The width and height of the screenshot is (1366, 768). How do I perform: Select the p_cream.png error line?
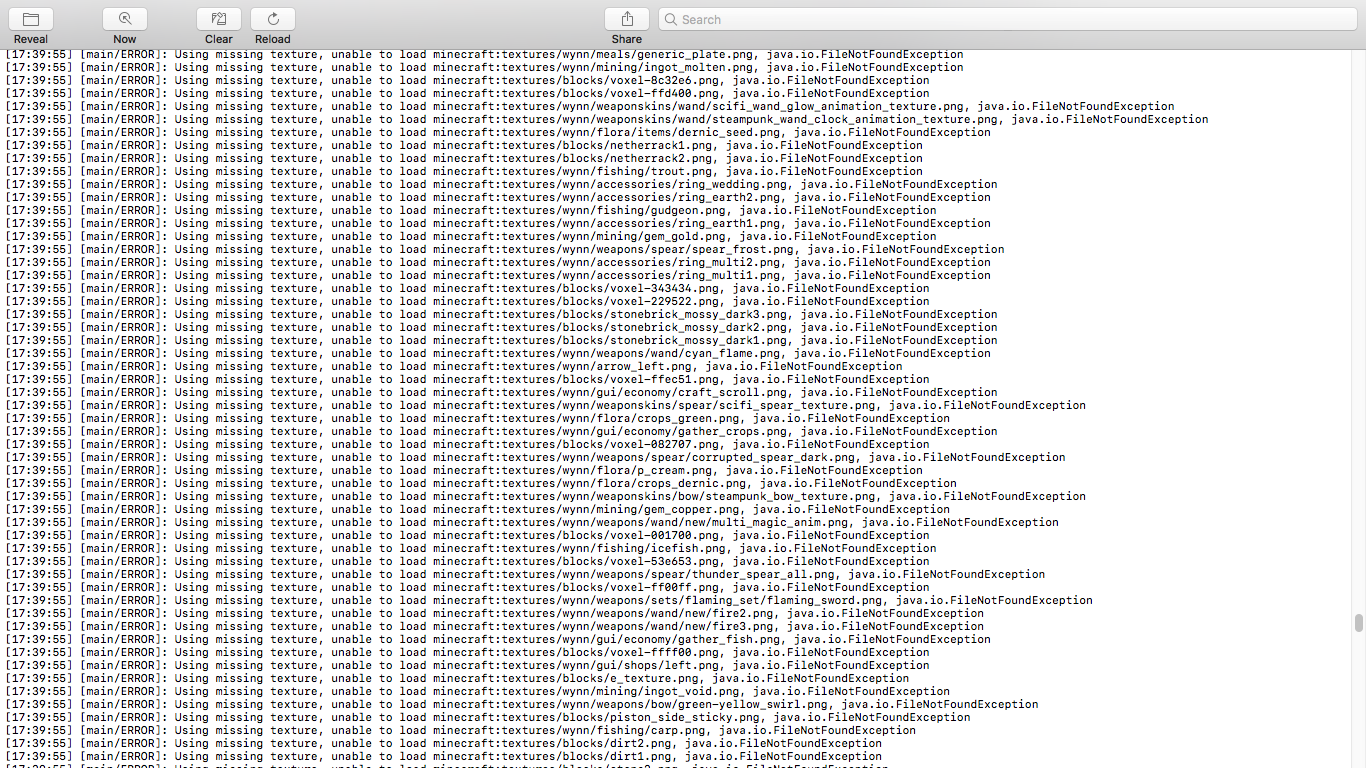point(464,471)
